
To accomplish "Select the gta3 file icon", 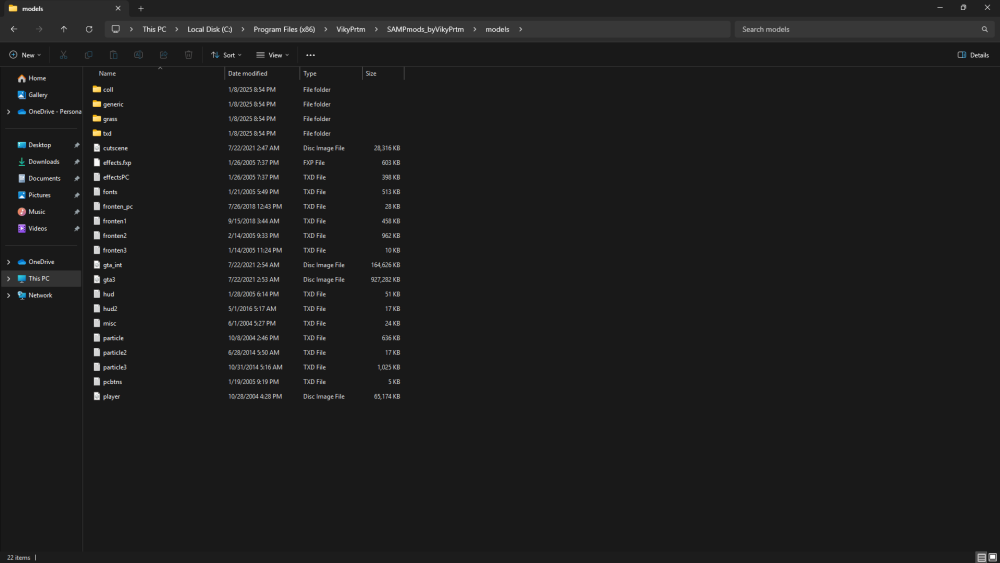I will [97, 279].
